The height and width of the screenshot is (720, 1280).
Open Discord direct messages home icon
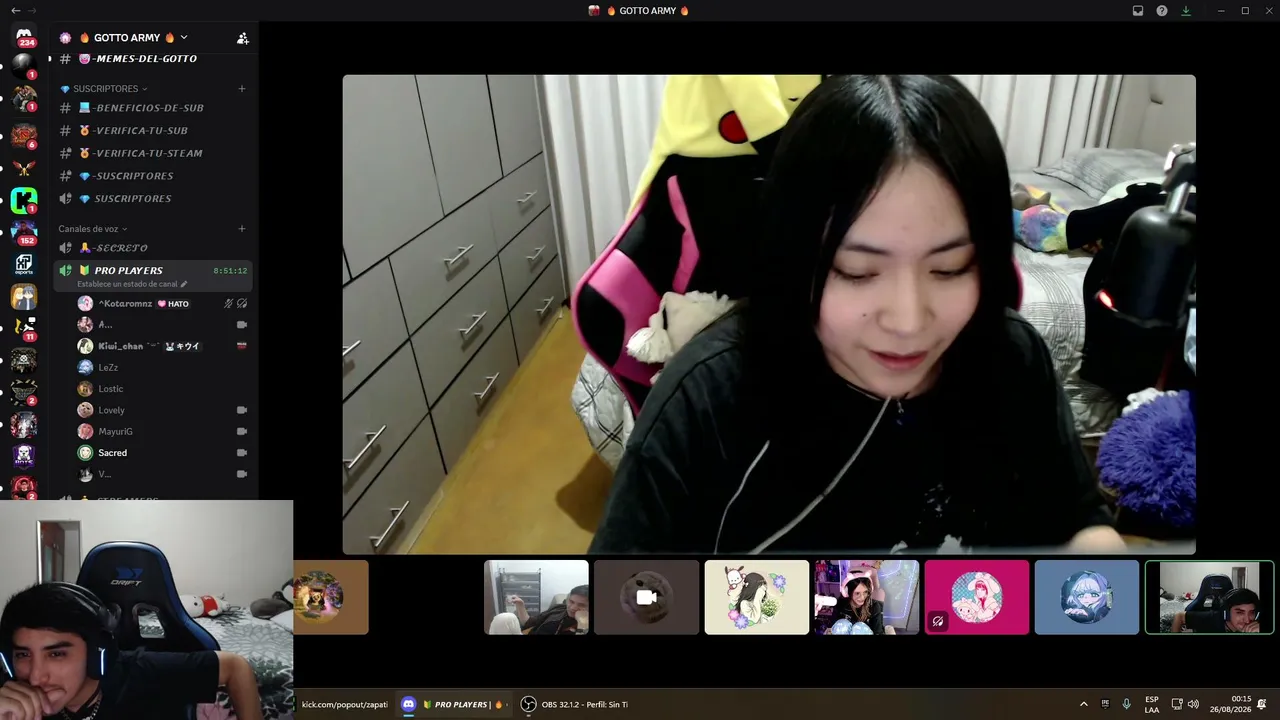(x=24, y=38)
